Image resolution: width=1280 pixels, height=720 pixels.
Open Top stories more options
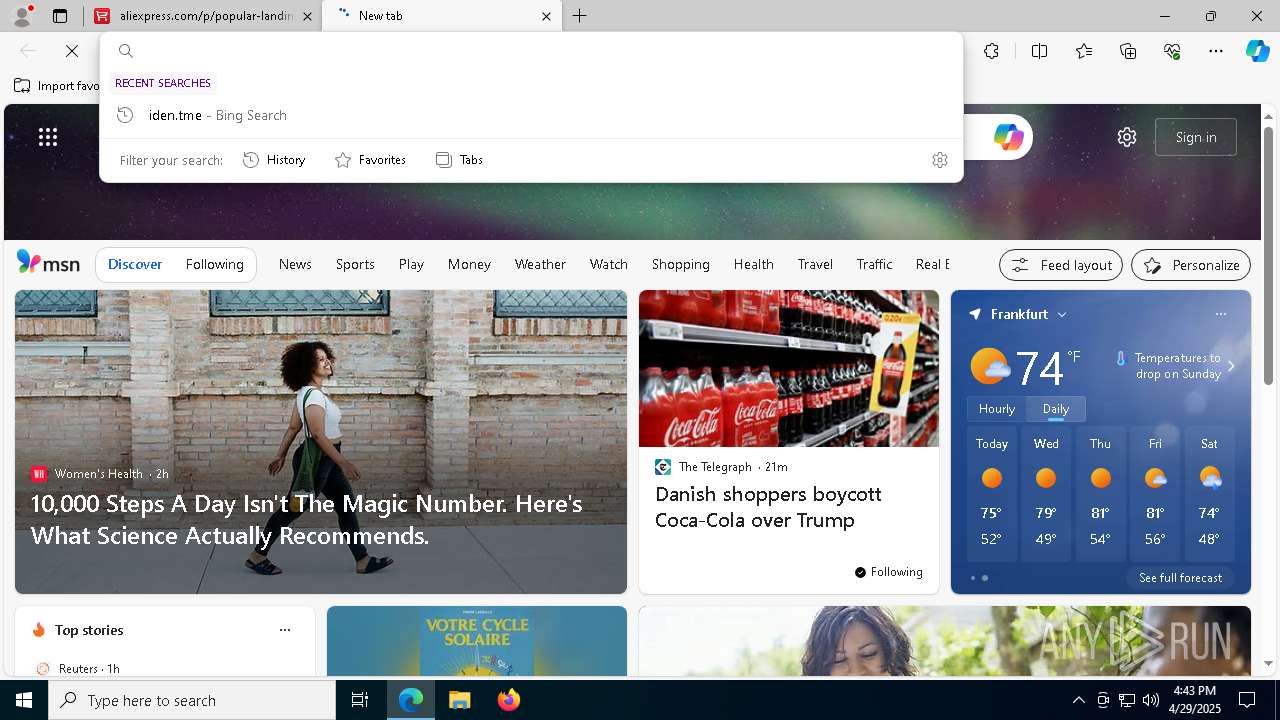coord(285,630)
